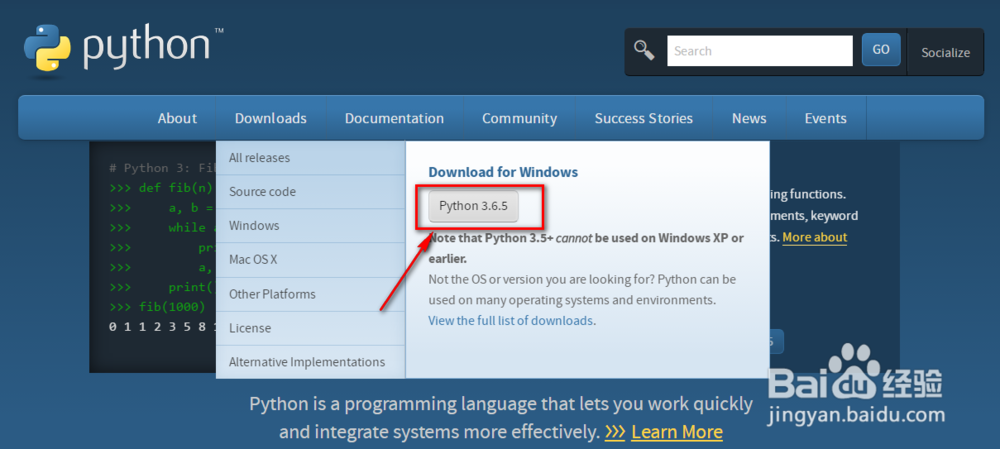Image resolution: width=1000 pixels, height=449 pixels.
Task: Open the Events menu
Action: click(825, 118)
